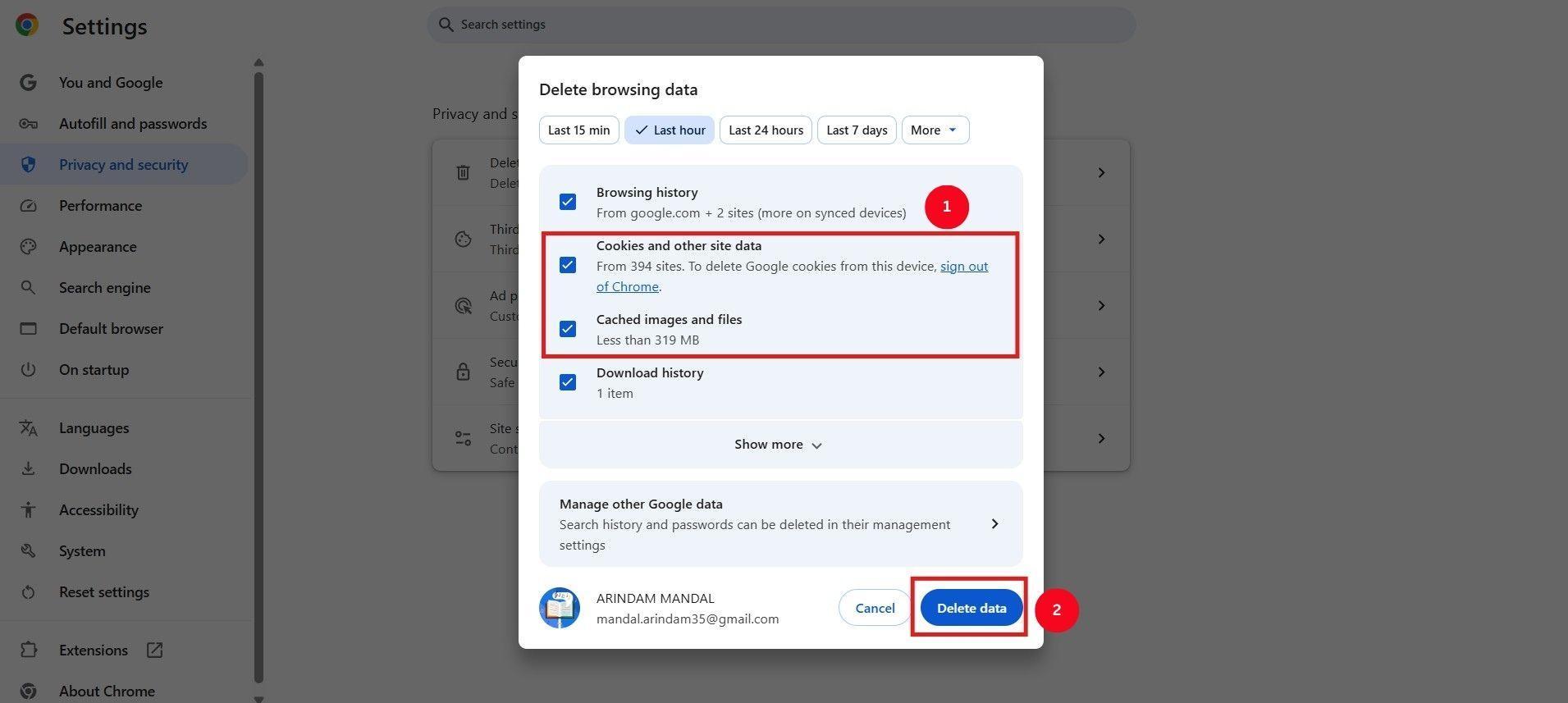This screenshot has height=703, width=1568.
Task: Click the search magnifier icon in Search settings
Action: pyautogui.click(x=446, y=25)
